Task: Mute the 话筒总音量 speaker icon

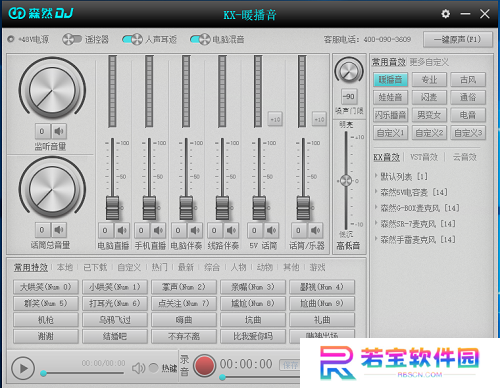Action: [x=59, y=230]
